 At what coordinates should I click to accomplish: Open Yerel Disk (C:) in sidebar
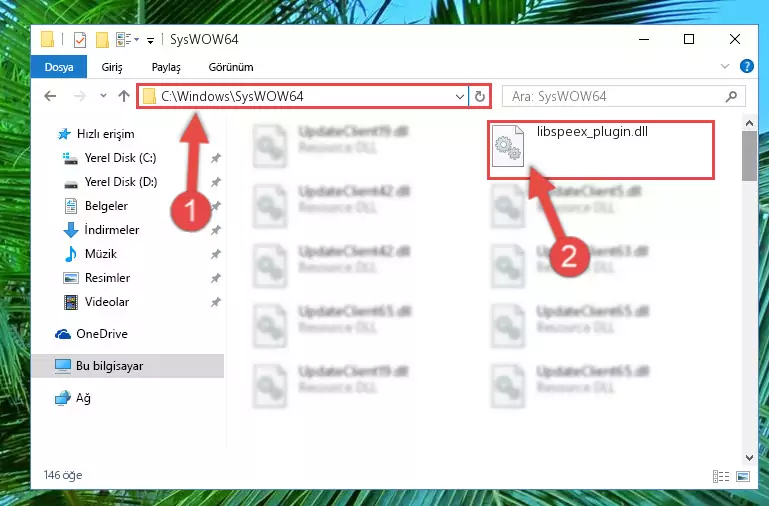109,158
